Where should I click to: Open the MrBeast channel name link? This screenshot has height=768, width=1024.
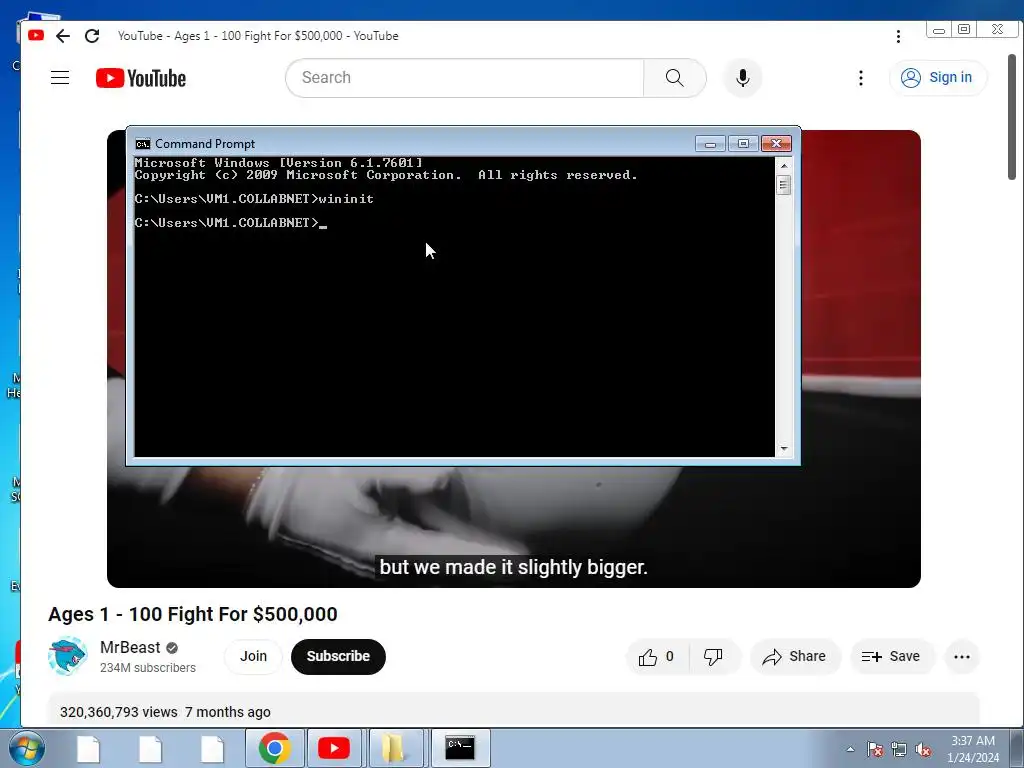pos(130,647)
